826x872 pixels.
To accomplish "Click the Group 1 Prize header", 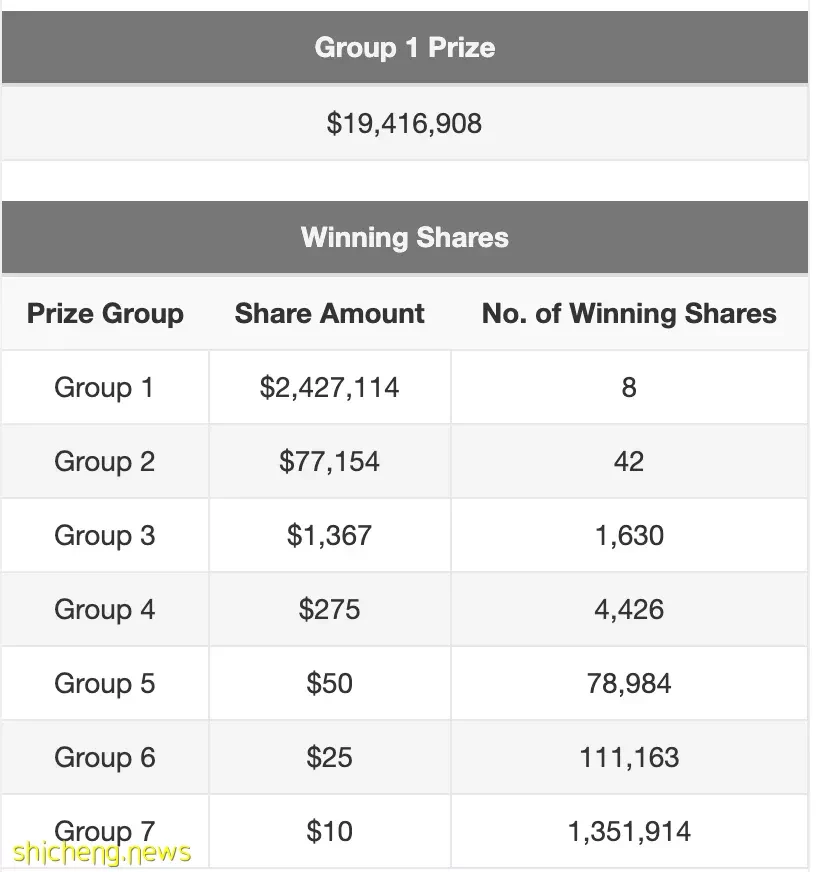I will 404,47.
